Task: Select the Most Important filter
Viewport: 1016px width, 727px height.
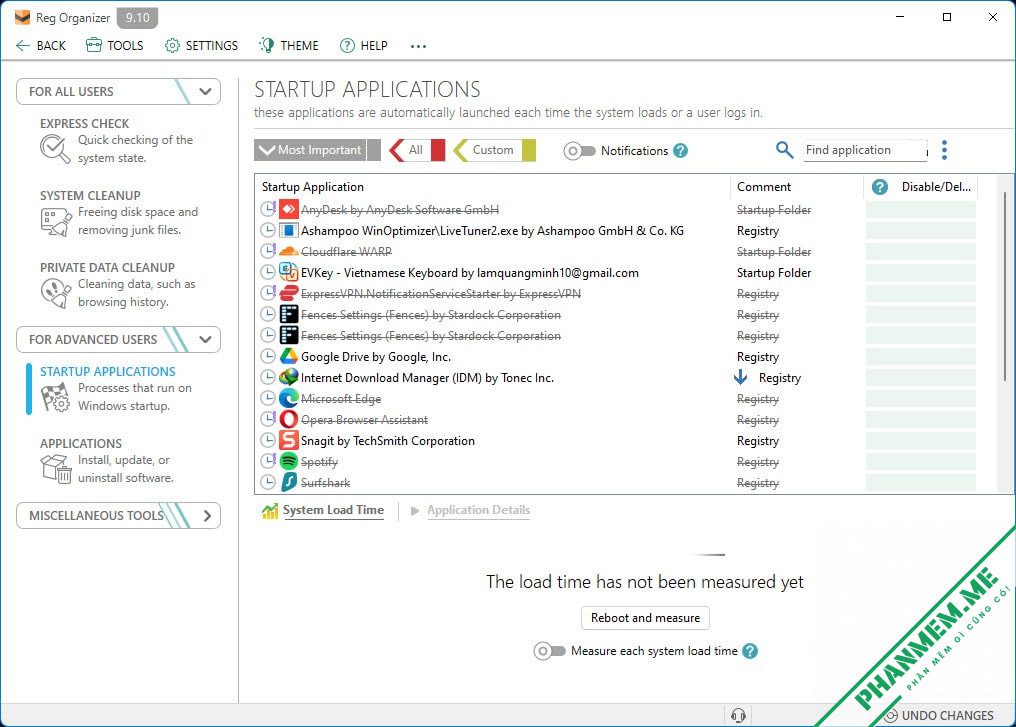Action: tap(318, 150)
